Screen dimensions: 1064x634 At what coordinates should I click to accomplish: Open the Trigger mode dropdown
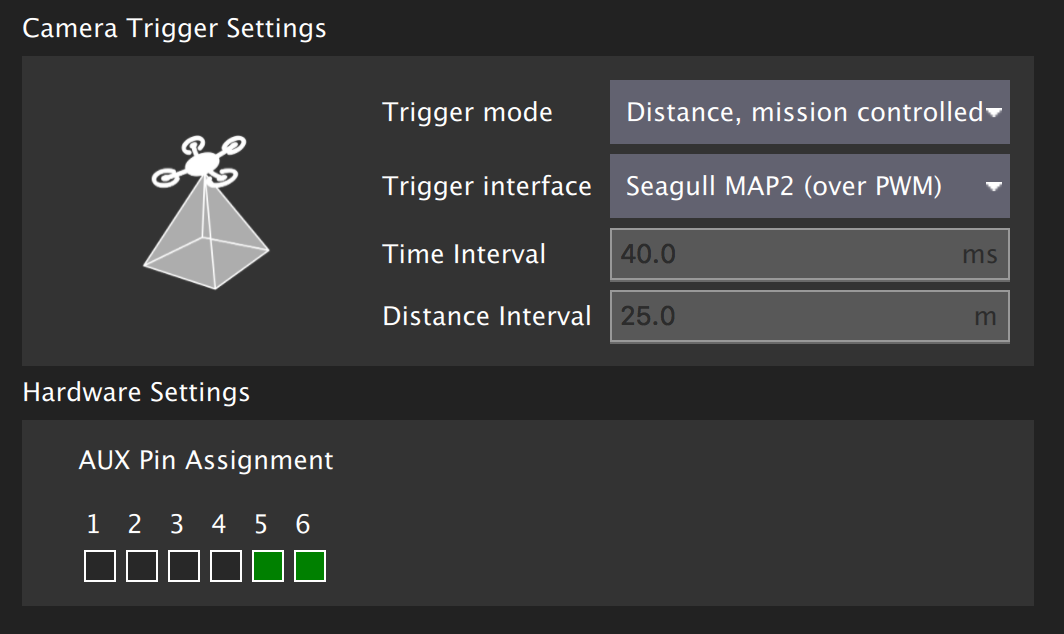click(x=808, y=112)
